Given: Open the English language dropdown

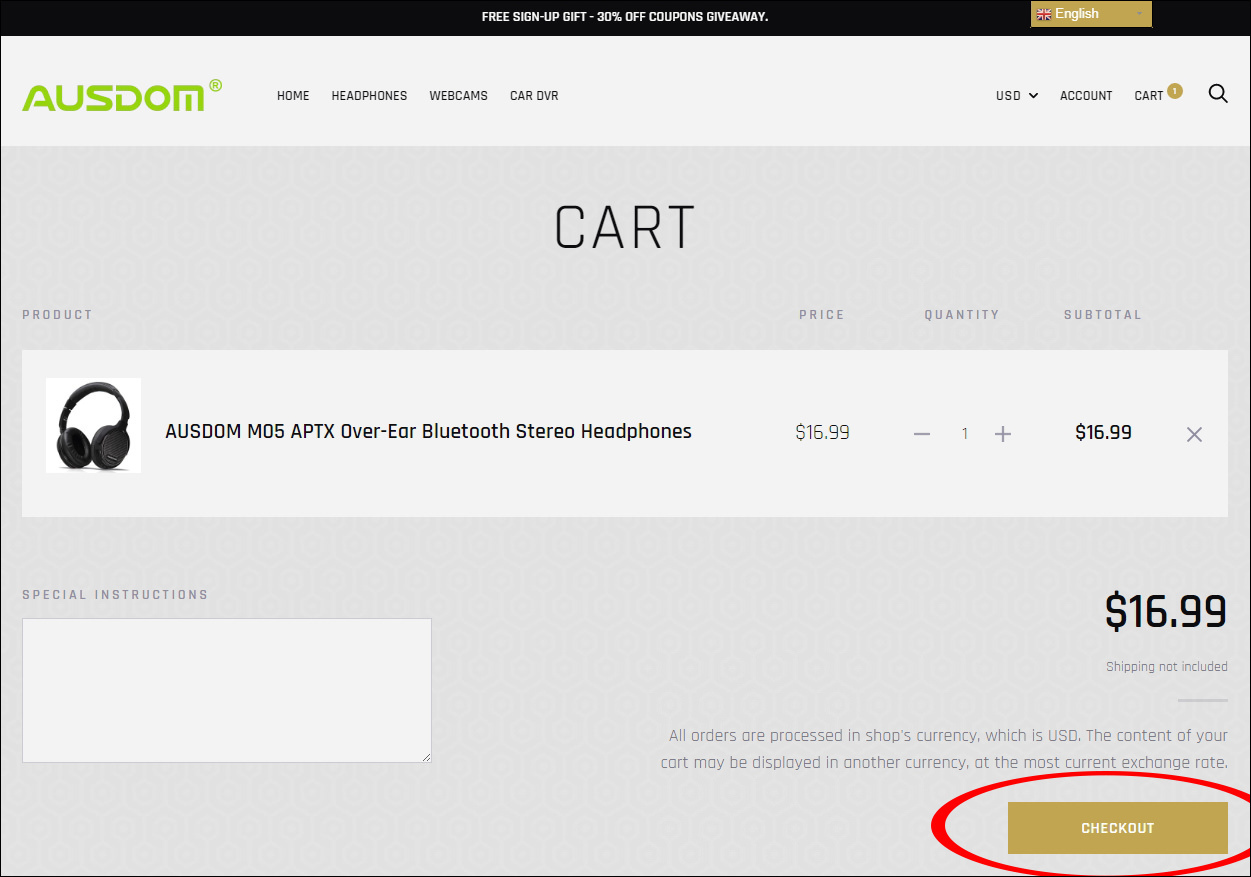Looking at the screenshot, I should click(x=1091, y=14).
